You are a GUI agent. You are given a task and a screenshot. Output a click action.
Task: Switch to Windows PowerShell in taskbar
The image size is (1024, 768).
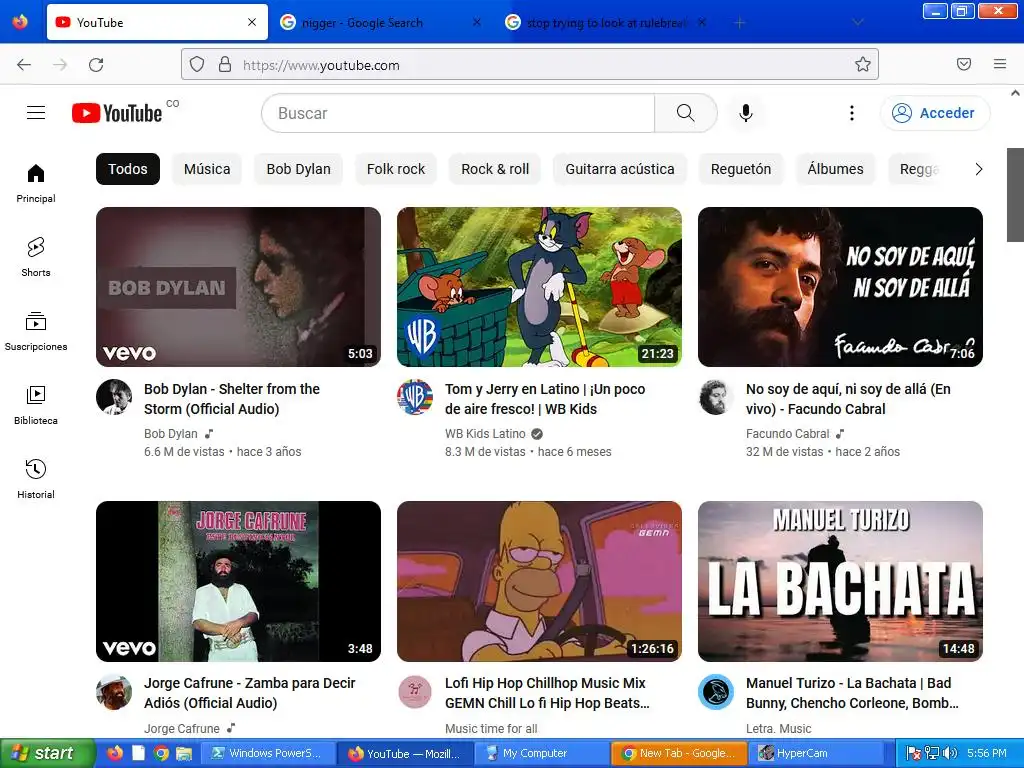(x=267, y=753)
